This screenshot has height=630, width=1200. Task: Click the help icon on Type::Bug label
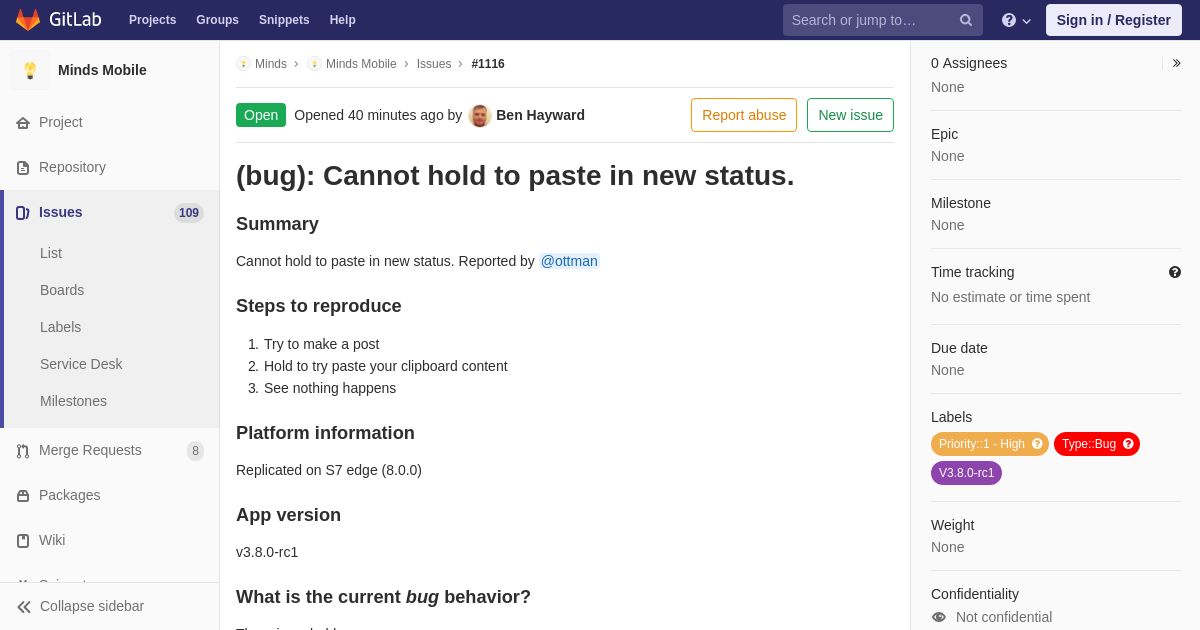[1128, 444]
